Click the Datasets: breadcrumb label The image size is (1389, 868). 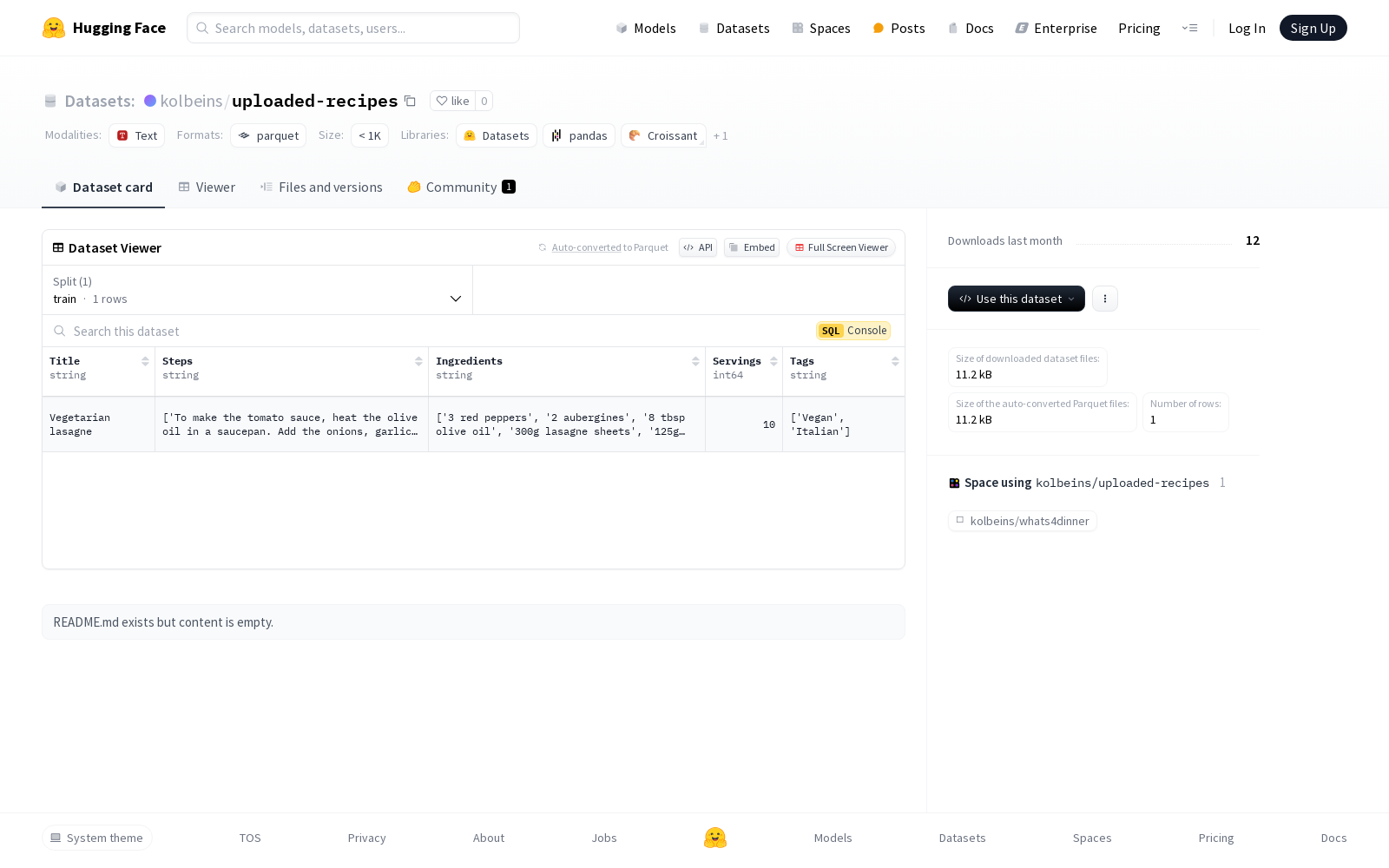[x=100, y=101]
